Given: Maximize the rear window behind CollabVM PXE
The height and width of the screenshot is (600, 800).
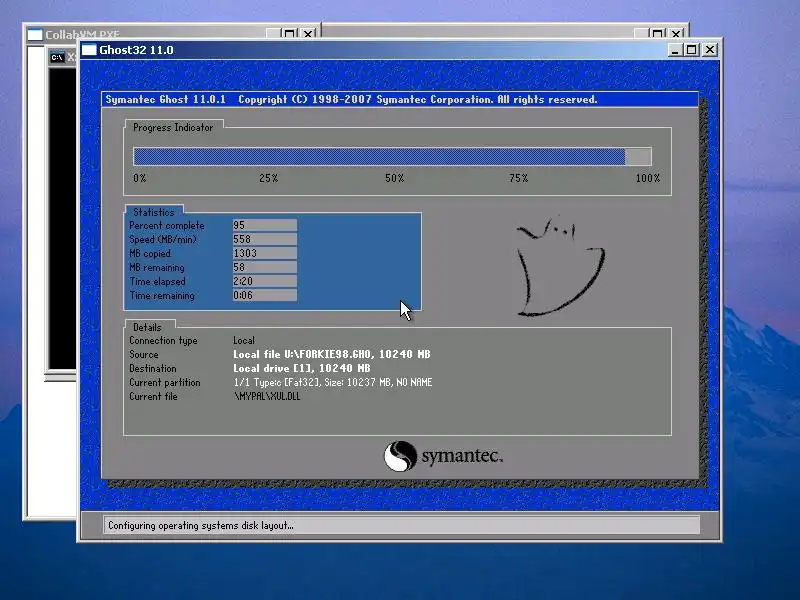Looking at the screenshot, I should click(x=658, y=34).
